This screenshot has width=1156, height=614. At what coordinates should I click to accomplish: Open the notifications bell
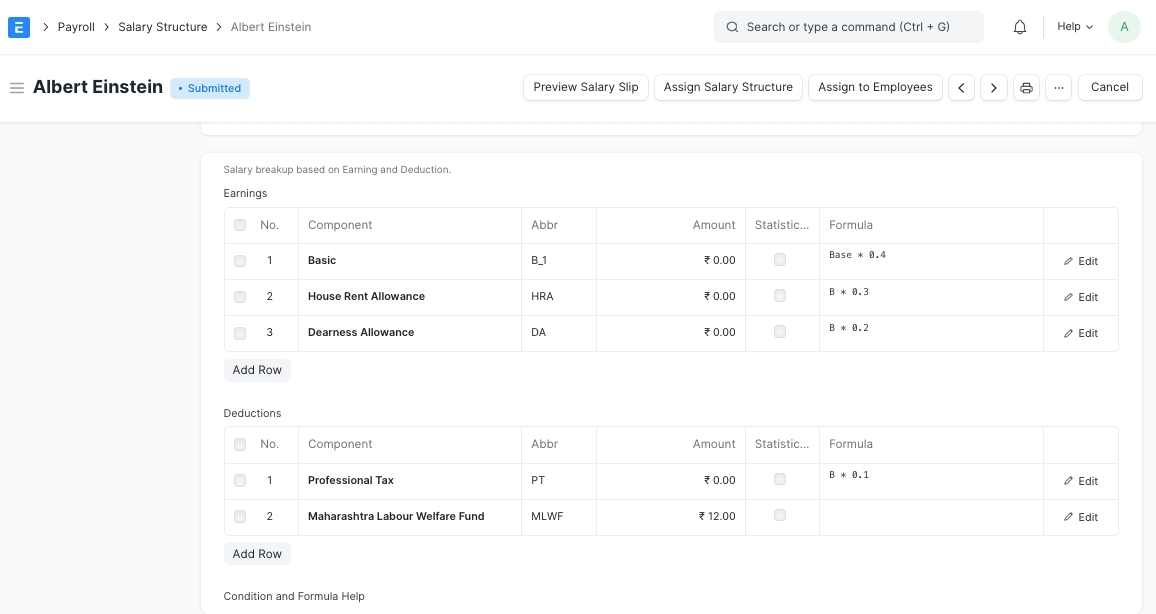[1020, 27]
